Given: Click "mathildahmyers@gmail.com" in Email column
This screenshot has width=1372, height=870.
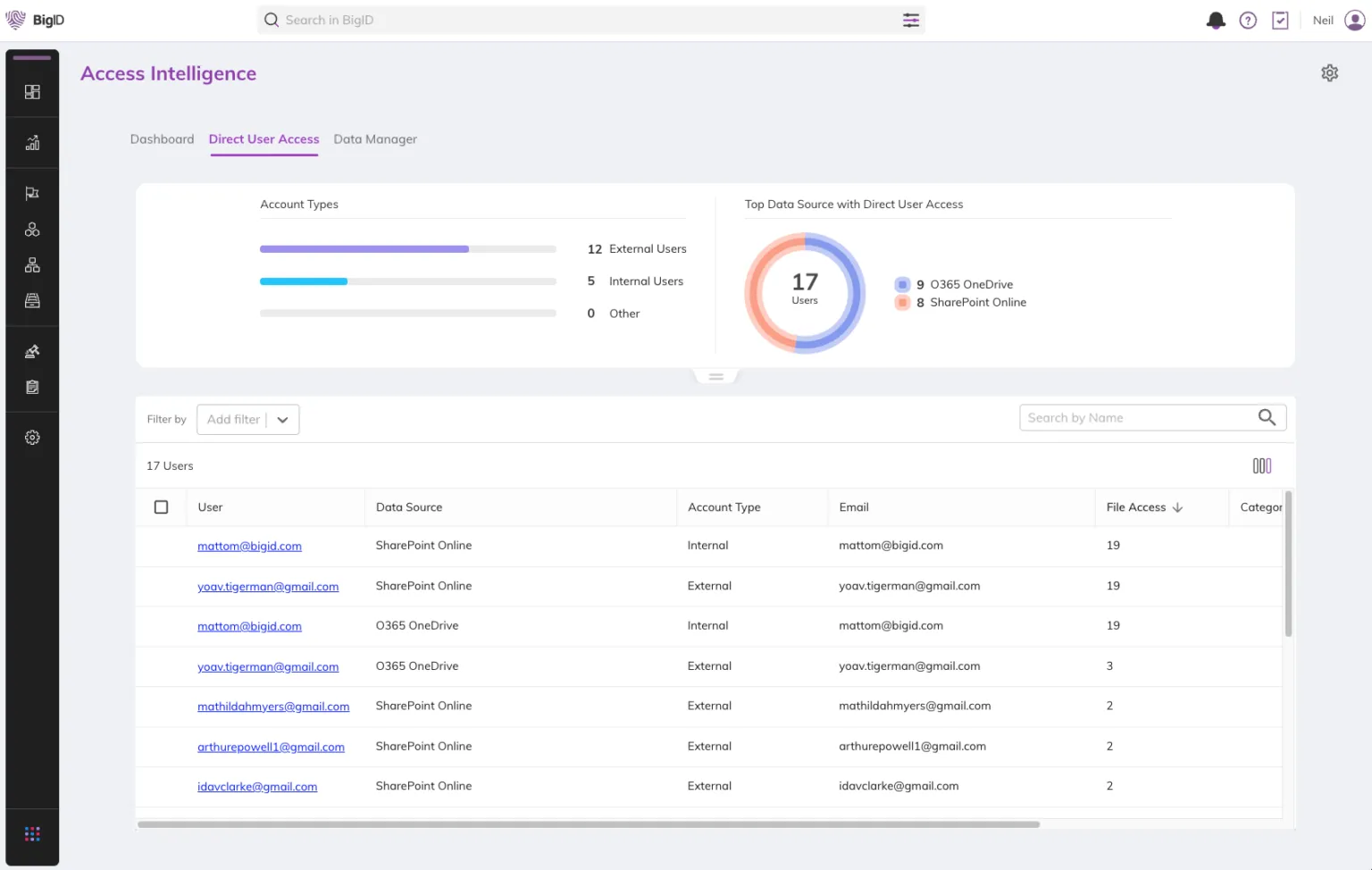Looking at the screenshot, I should 915,706.
